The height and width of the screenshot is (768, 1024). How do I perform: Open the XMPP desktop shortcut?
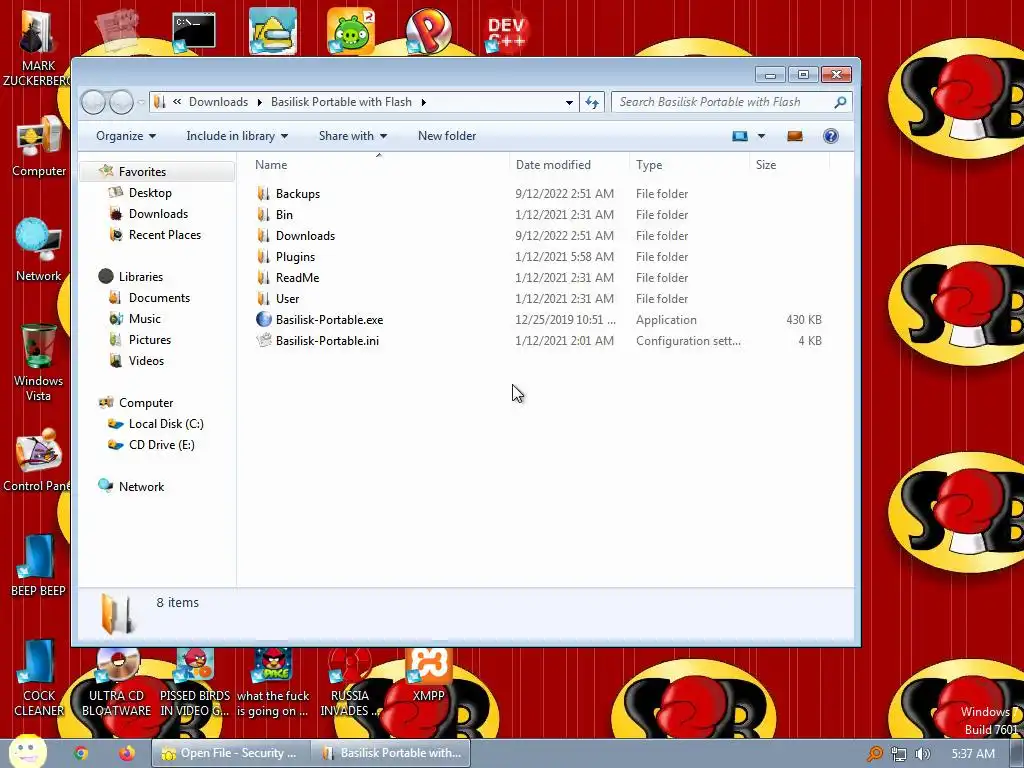click(x=428, y=675)
